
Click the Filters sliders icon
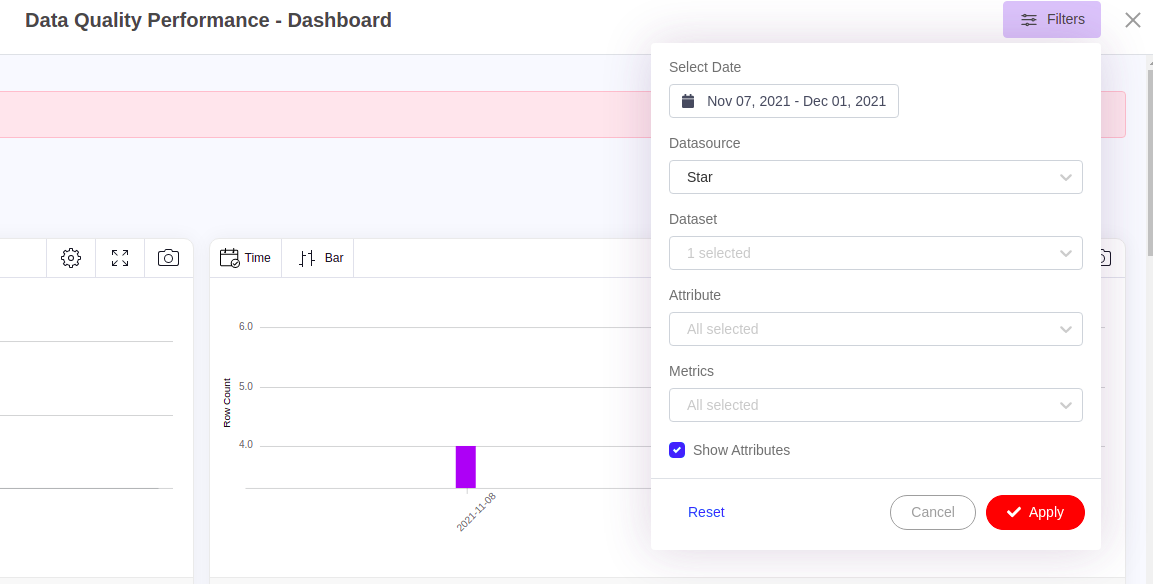[1028, 20]
